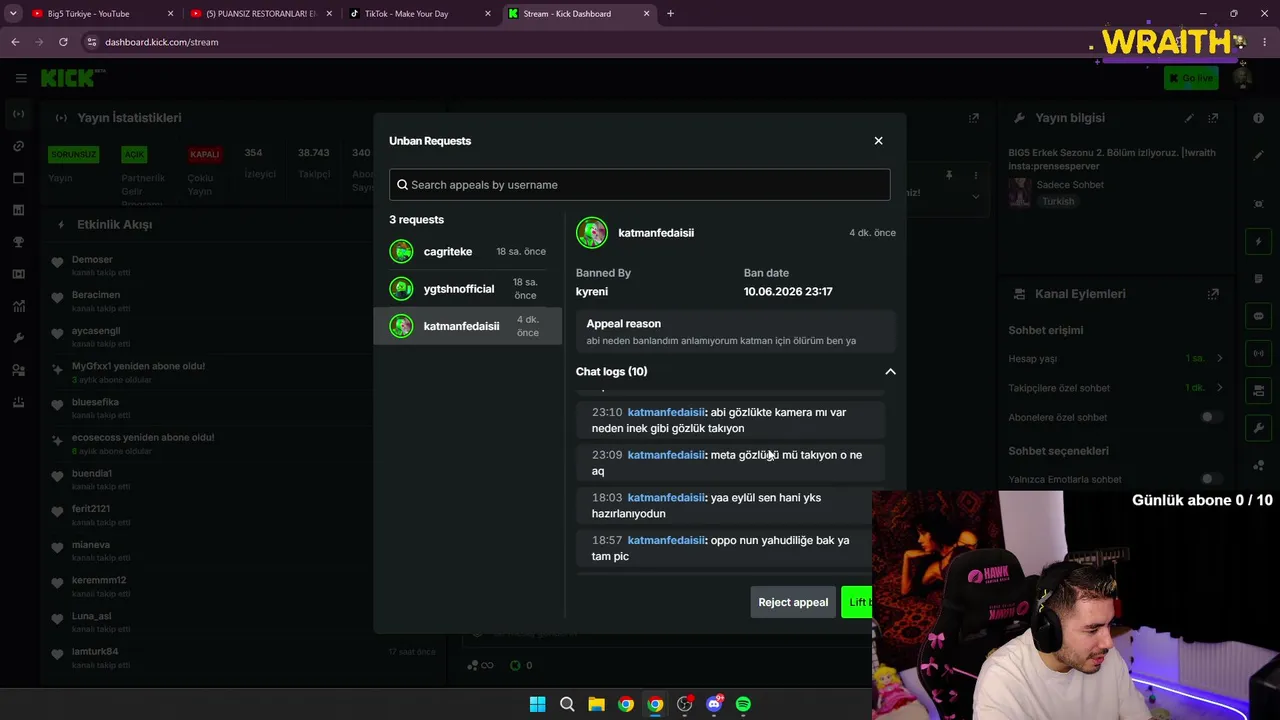The image size is (1280, 720).
Task: Click the MyGfxx1 yeniden abone oldu entry
Action: (138, 366)
